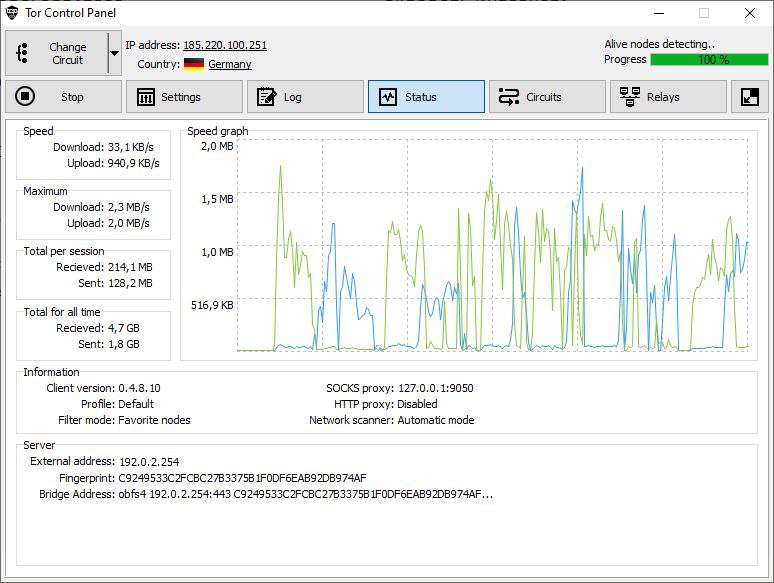Click the Change Circuit button label
This screenshot has width=774, height=583.
[68, 53]
